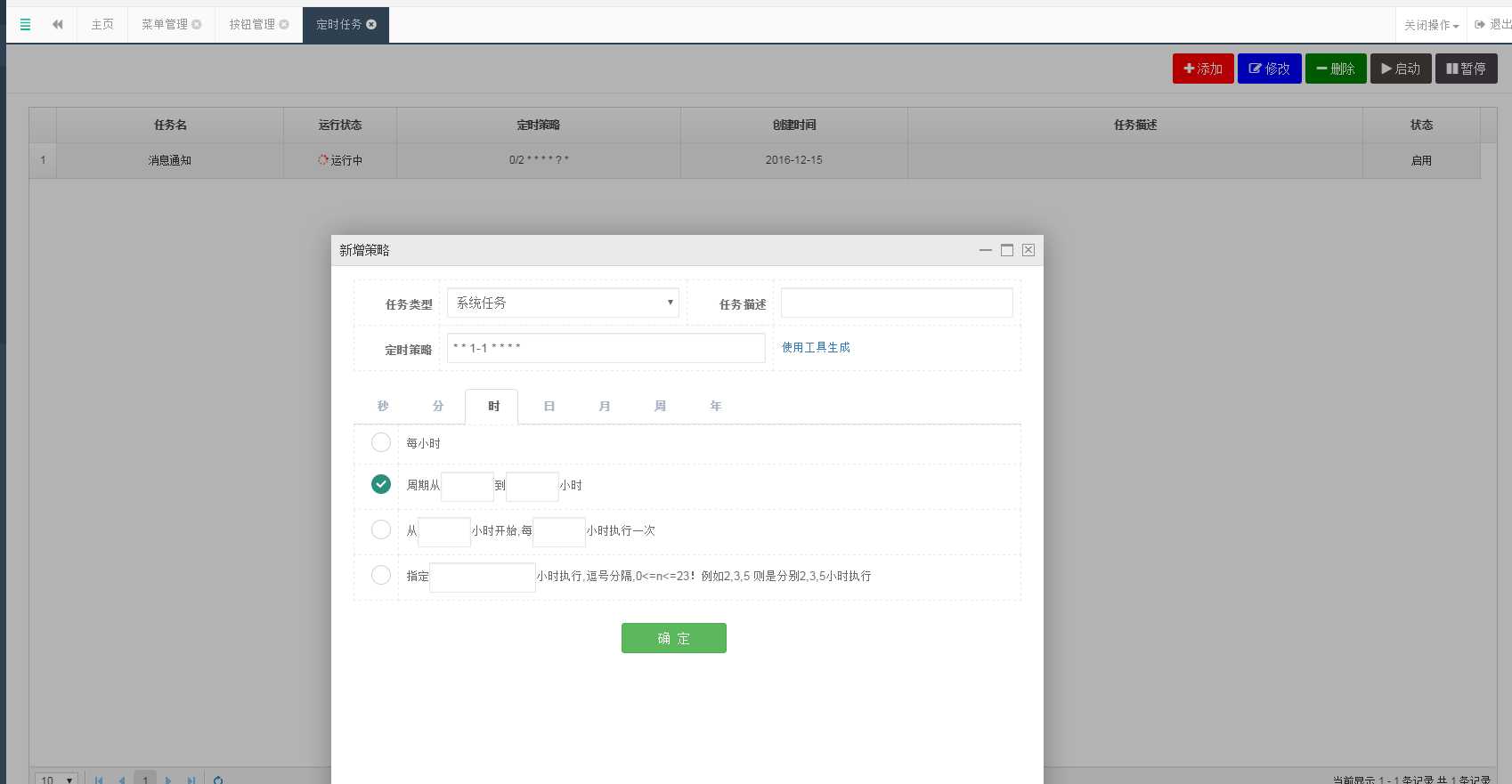Switch to the 分 tab
The height and width of the screenshot is (784, 1512).
pyautogui.click(x=438, y=406)
